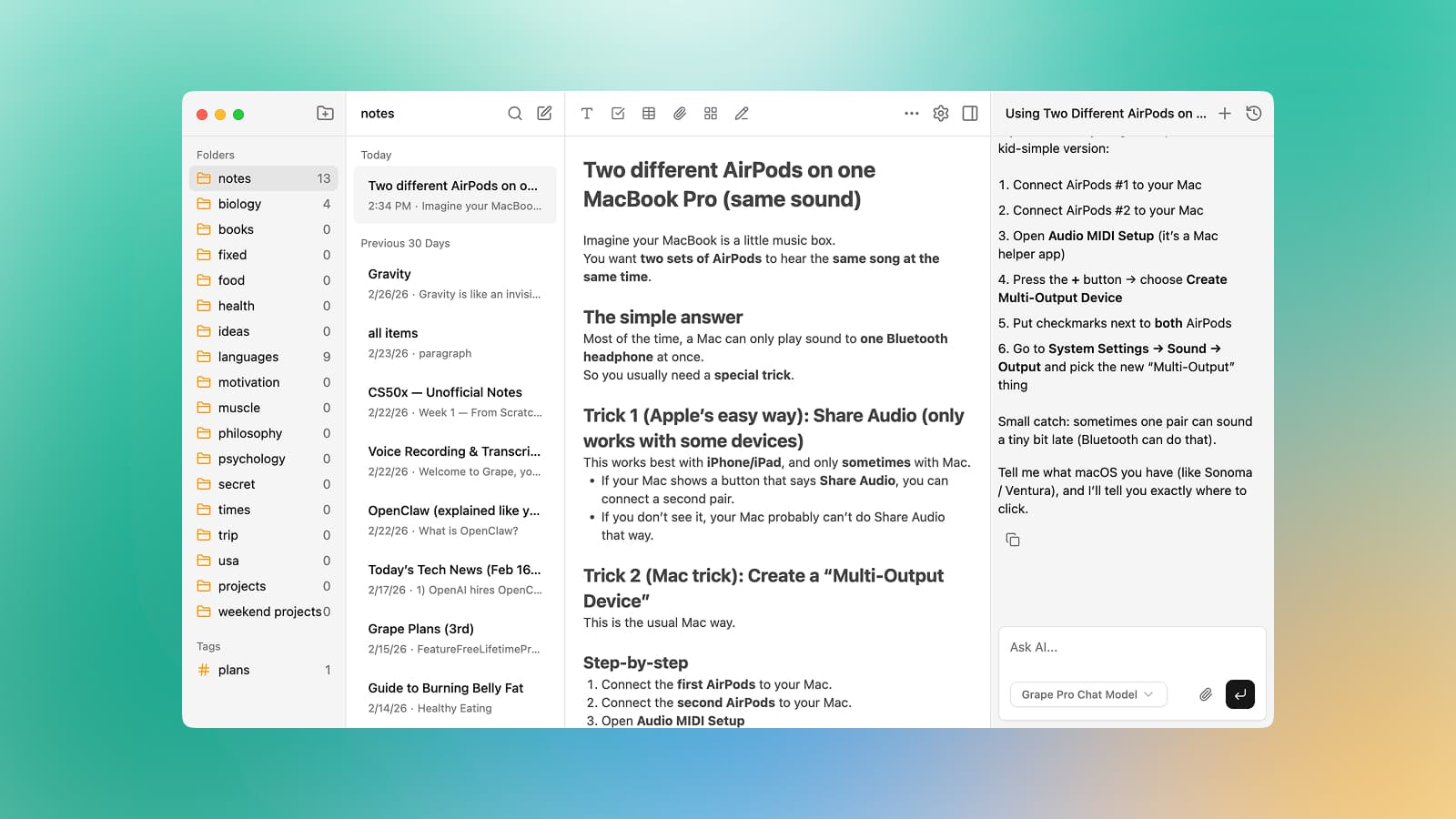Open the biology folder

pyautogui.click(x=264, y=204)
